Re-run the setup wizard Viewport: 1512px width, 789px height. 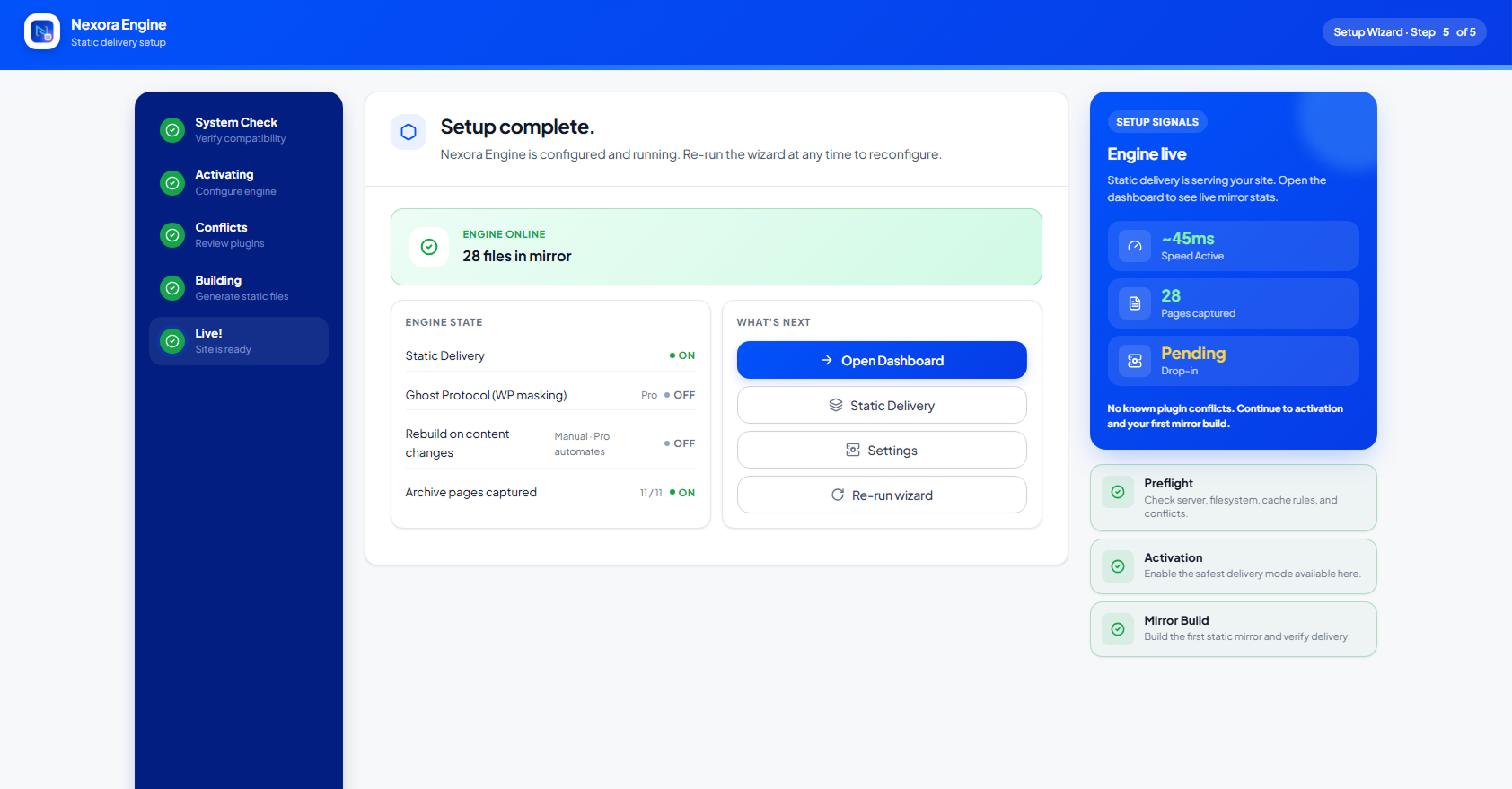tap(882, 495)
